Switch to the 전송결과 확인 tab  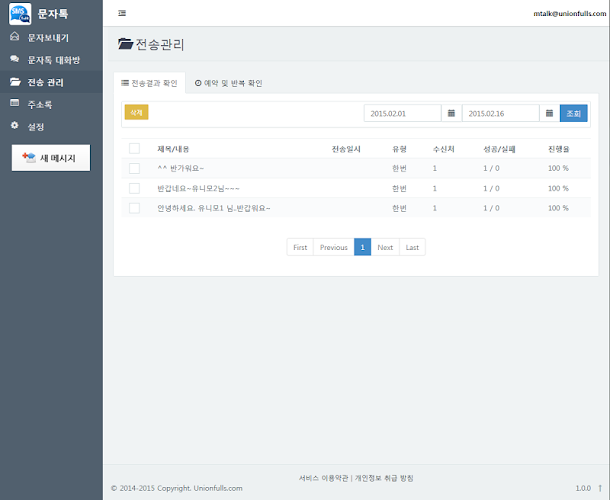tap(147, 83)
